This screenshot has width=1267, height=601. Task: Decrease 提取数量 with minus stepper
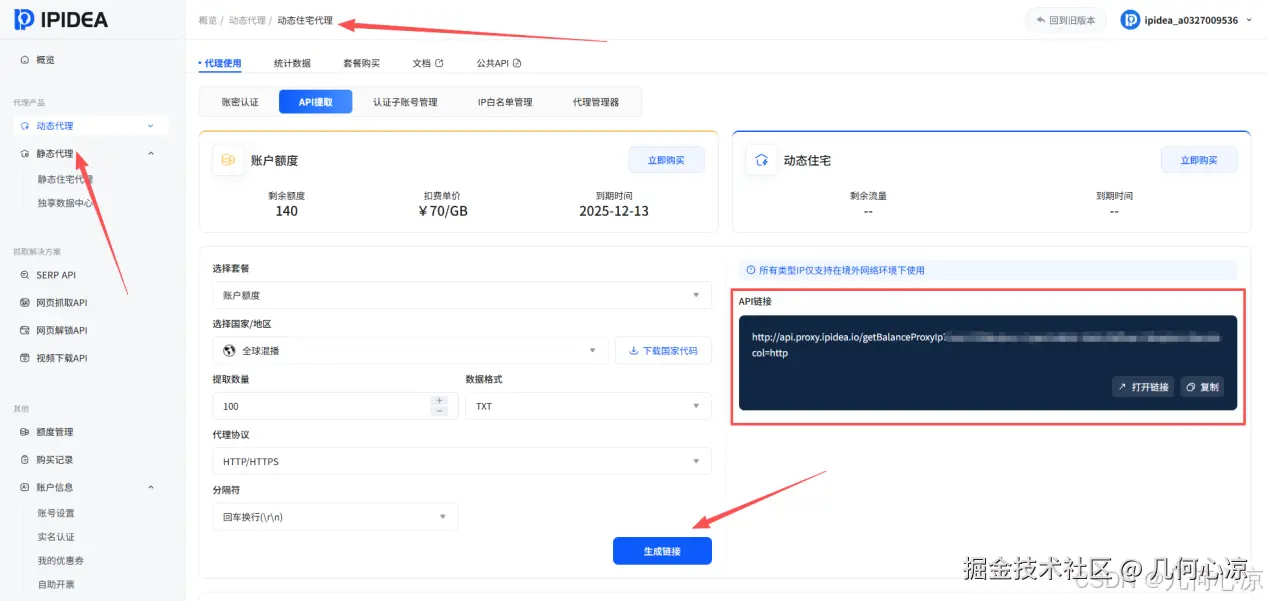point(439,411)
